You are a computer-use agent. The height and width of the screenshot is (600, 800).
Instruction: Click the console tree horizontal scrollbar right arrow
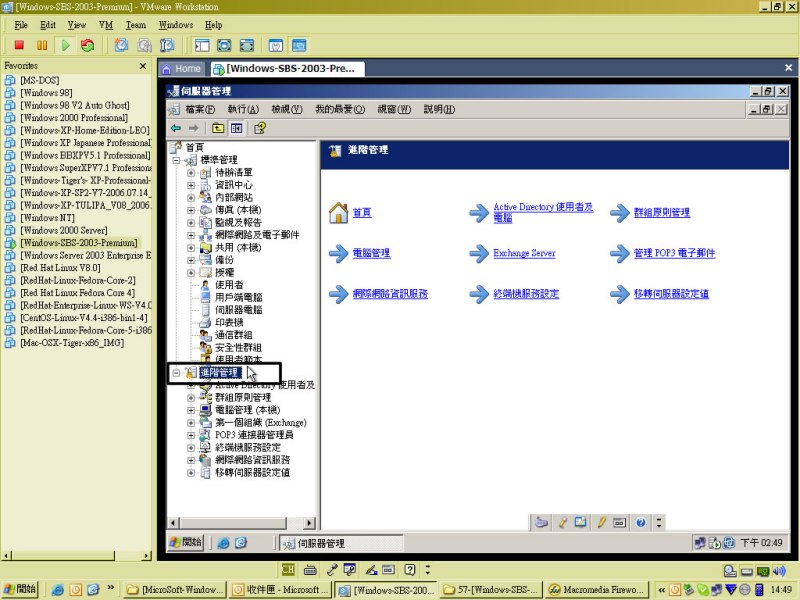click(309, 523)
